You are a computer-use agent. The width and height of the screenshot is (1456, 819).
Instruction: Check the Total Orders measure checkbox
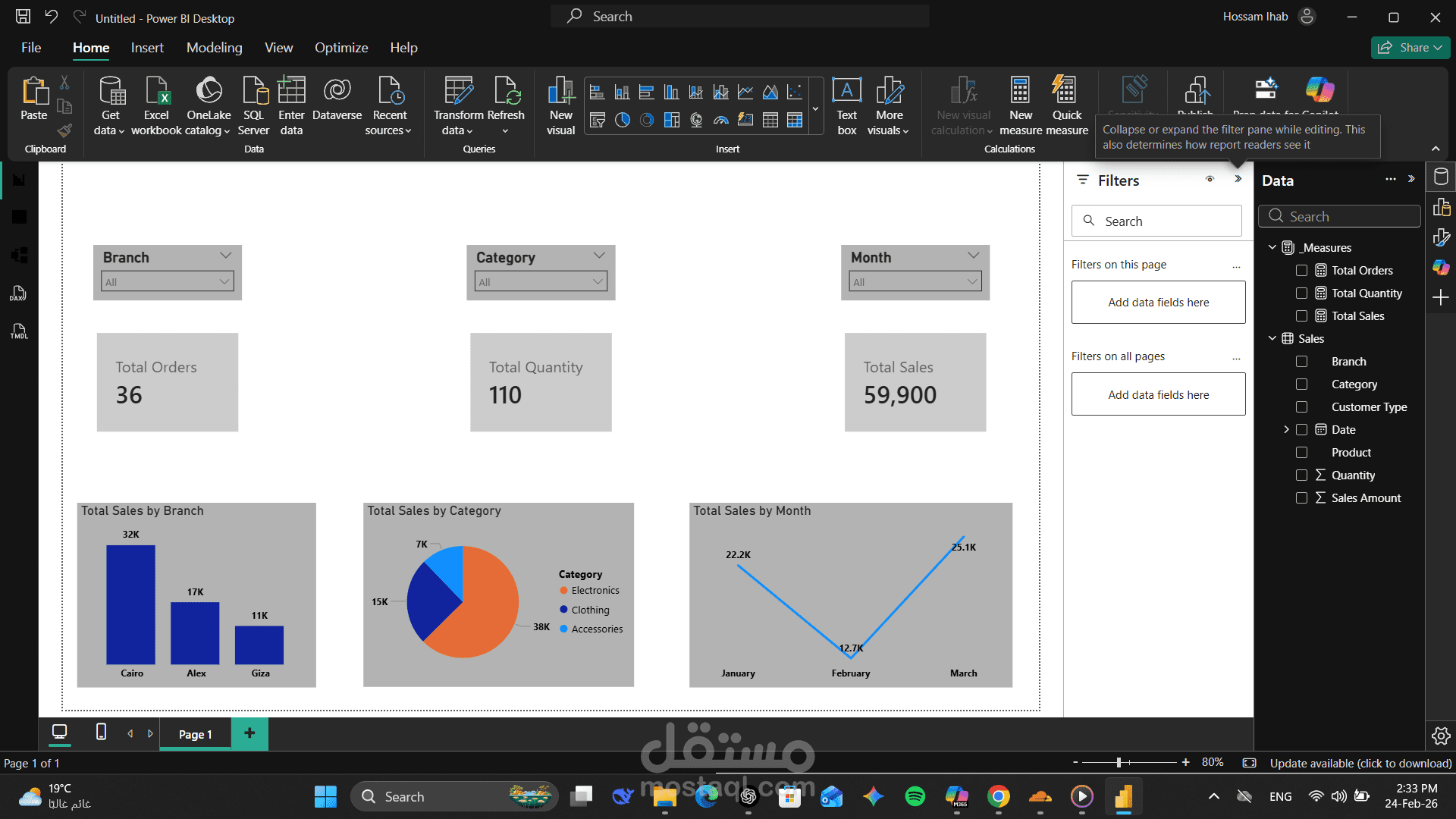click(x=1301, y=271)
